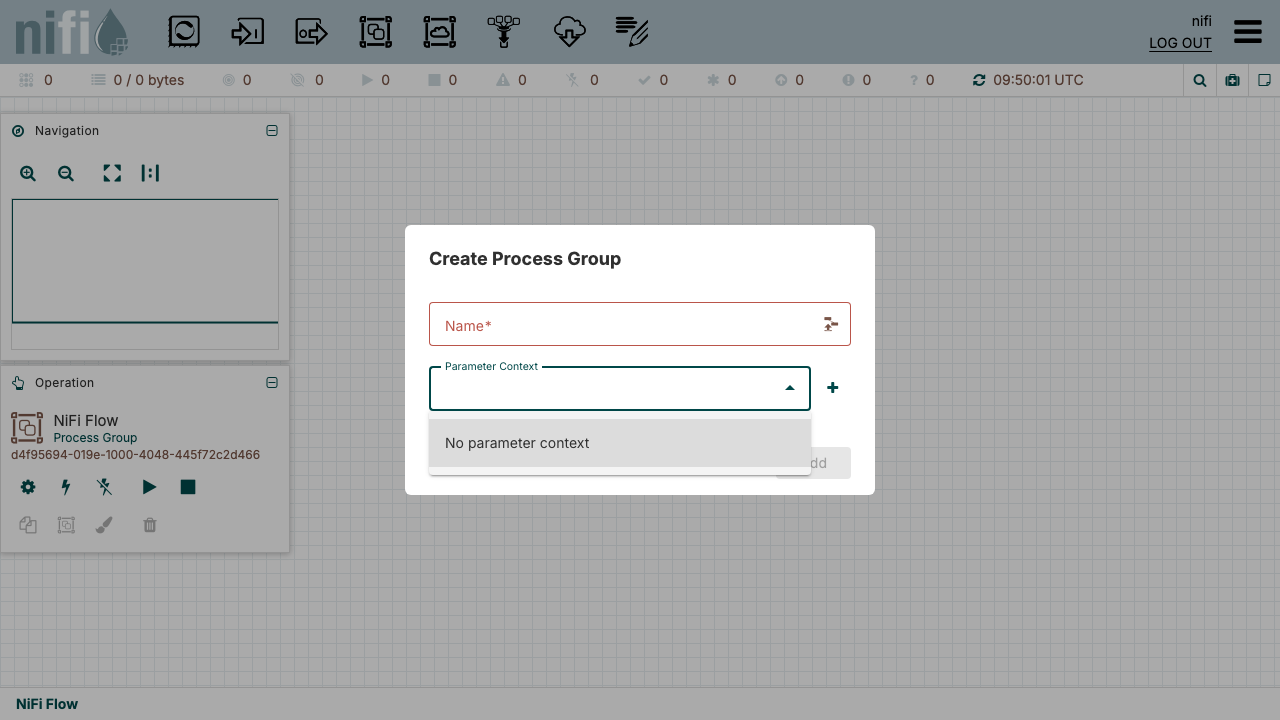The image size is (1280, 720).
Task: Click the Start play button in Operation panel
Action: point(149,487)
